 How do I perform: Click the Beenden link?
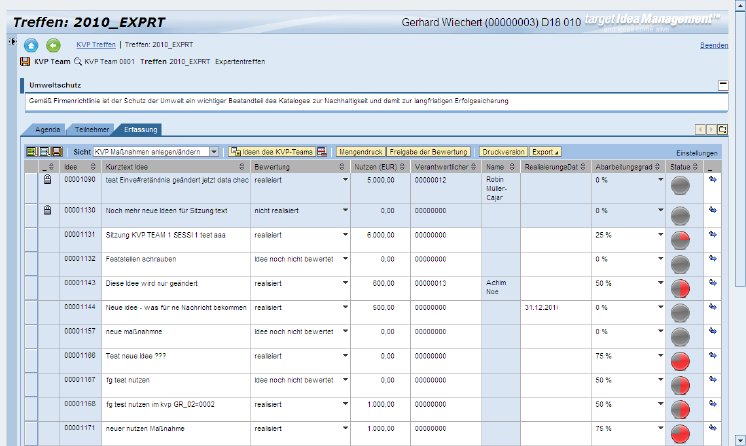[x=714, y=46]
